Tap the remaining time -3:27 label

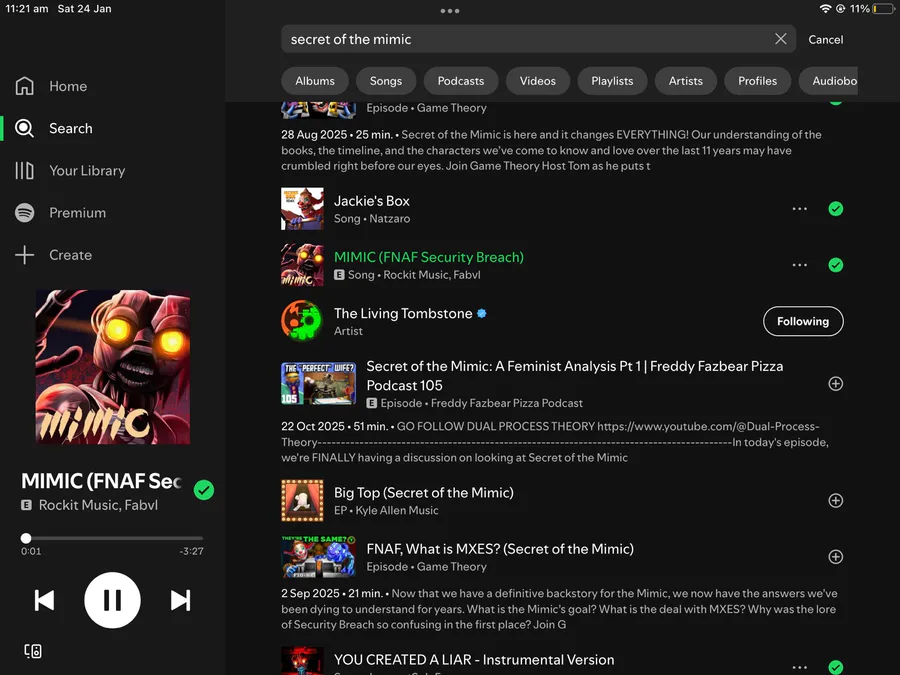[x=191, y=551]
